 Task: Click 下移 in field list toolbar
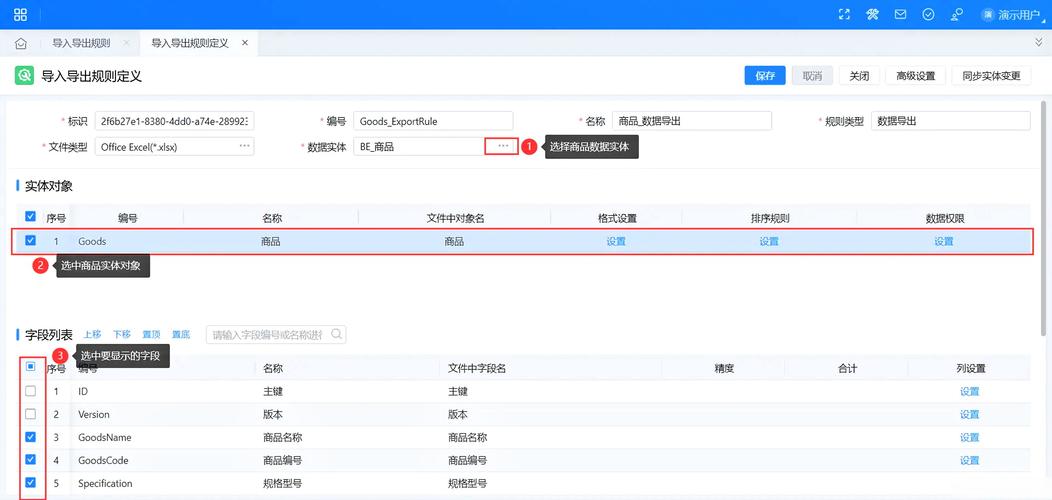pyautogui.click(x=121, y=334)
